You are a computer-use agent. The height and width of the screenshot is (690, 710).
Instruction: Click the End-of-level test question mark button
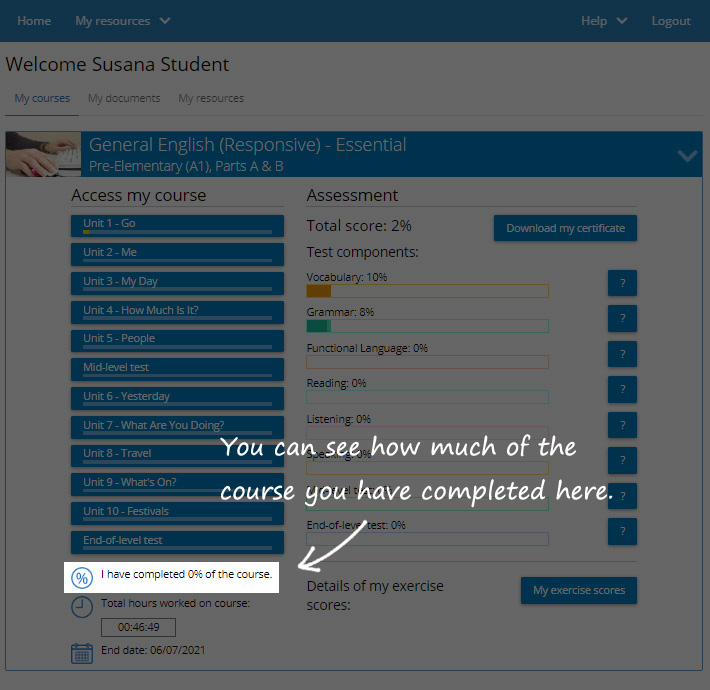622,531
